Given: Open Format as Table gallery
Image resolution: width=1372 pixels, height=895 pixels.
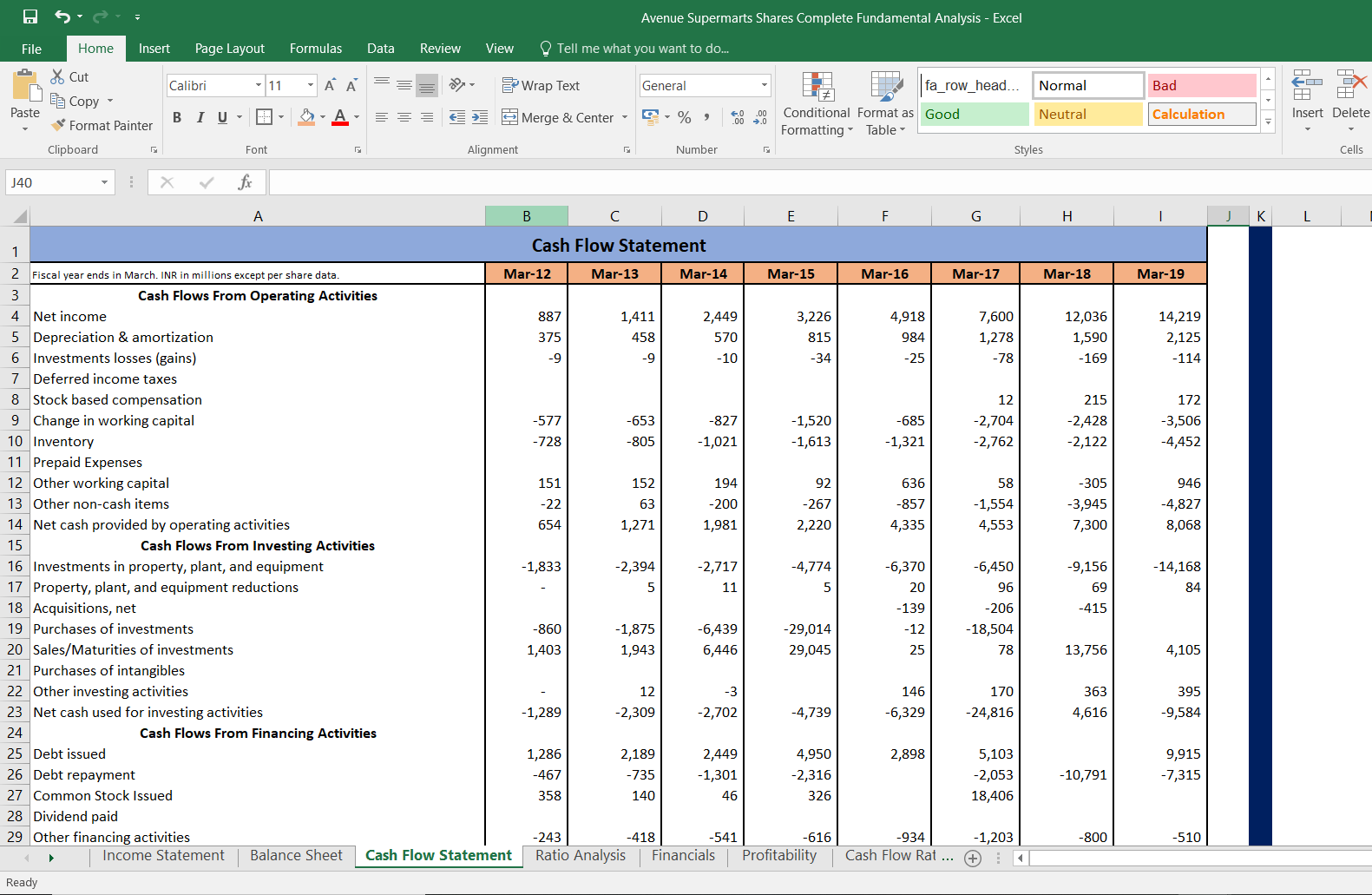Looking at the screenshot, I should pos(886,104).
